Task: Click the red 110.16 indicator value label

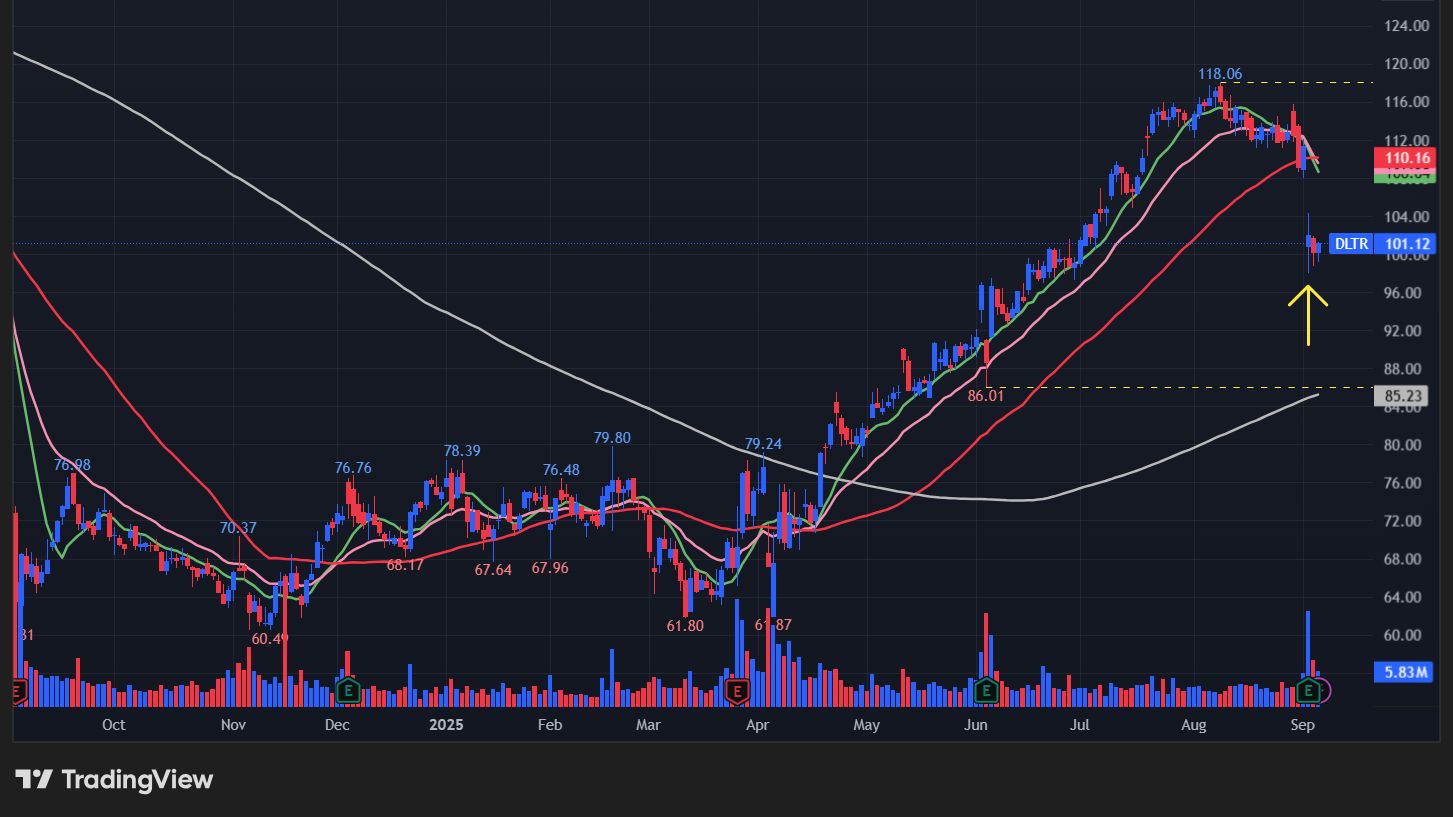Action: pyautogui.click(x=1404, y=158)
